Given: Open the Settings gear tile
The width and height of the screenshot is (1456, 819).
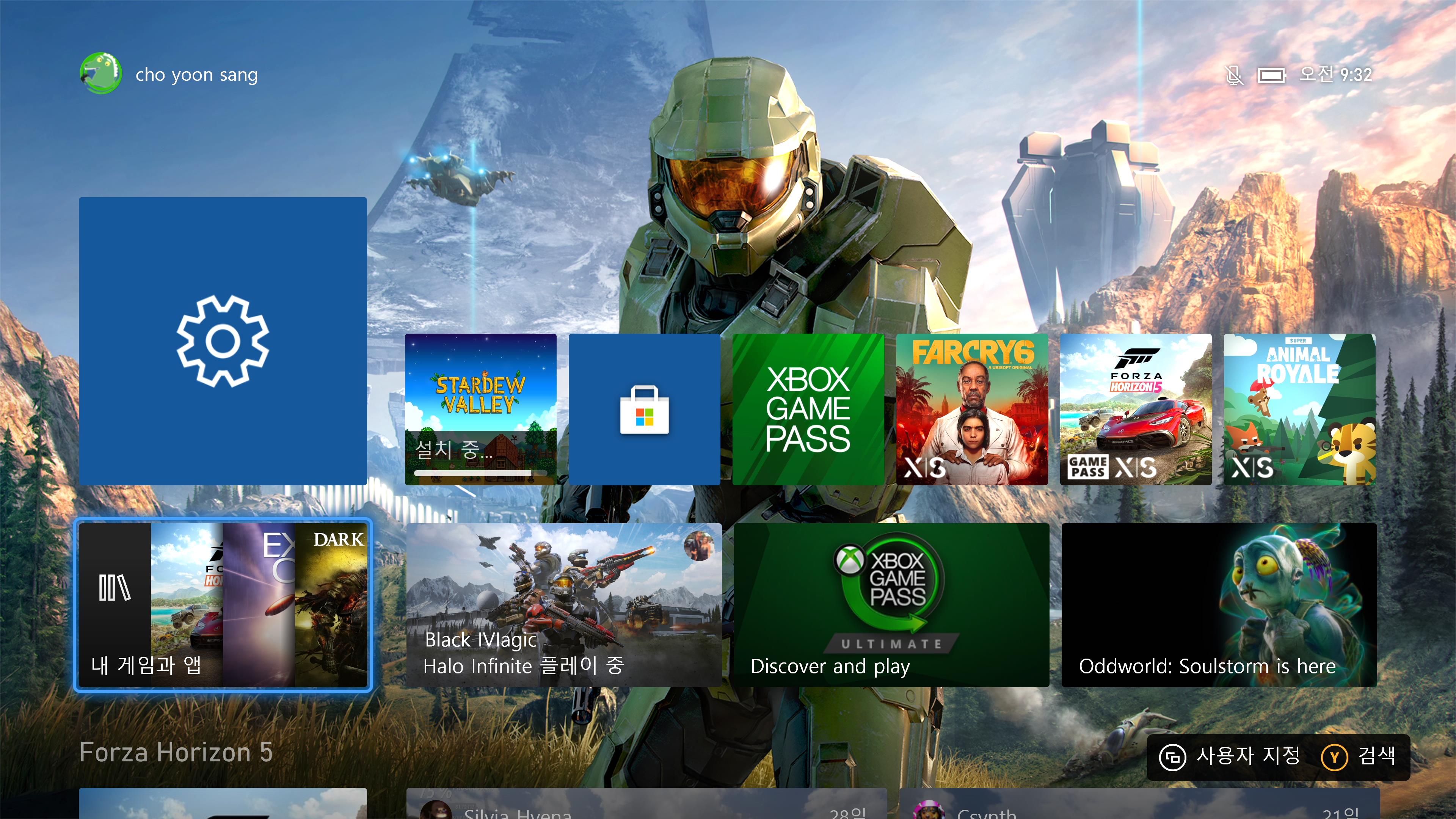Looking at the screenshot, I should pos(223,341).
